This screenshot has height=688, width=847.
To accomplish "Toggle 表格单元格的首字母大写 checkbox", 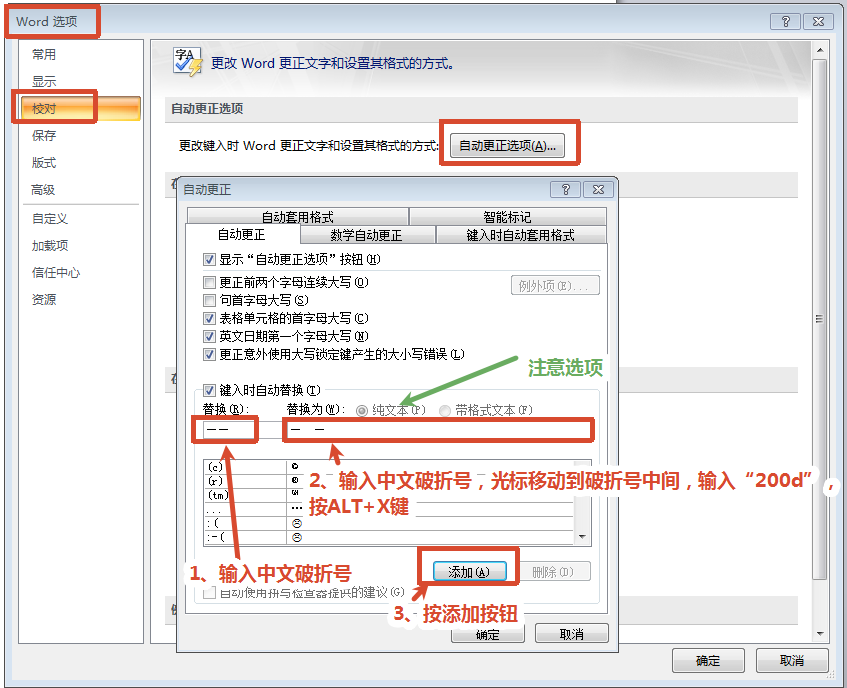I will 210,318.
